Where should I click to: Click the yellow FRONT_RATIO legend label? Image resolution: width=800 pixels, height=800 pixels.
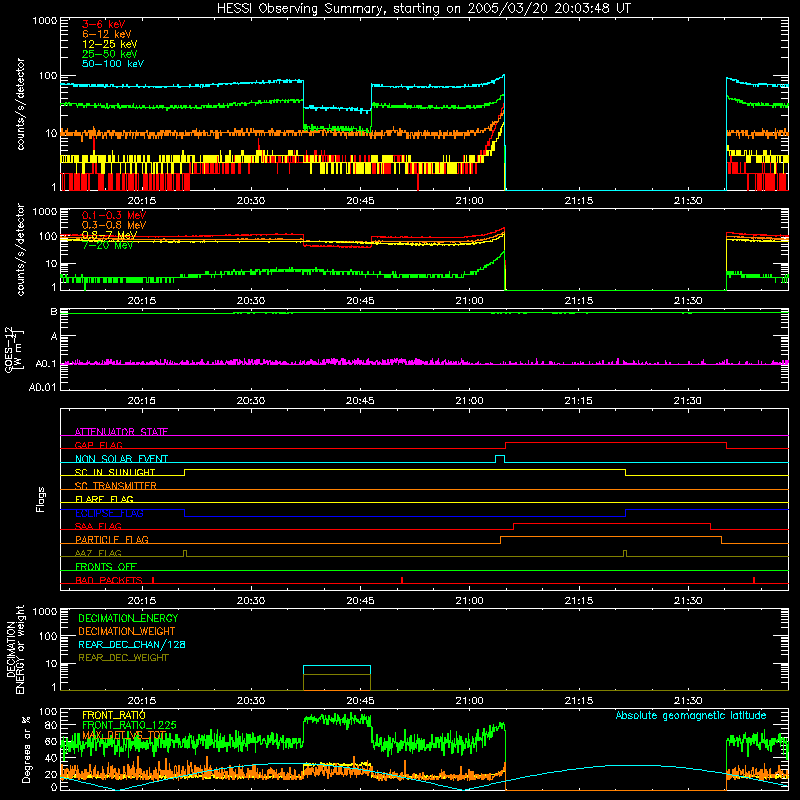coord(113,715)
